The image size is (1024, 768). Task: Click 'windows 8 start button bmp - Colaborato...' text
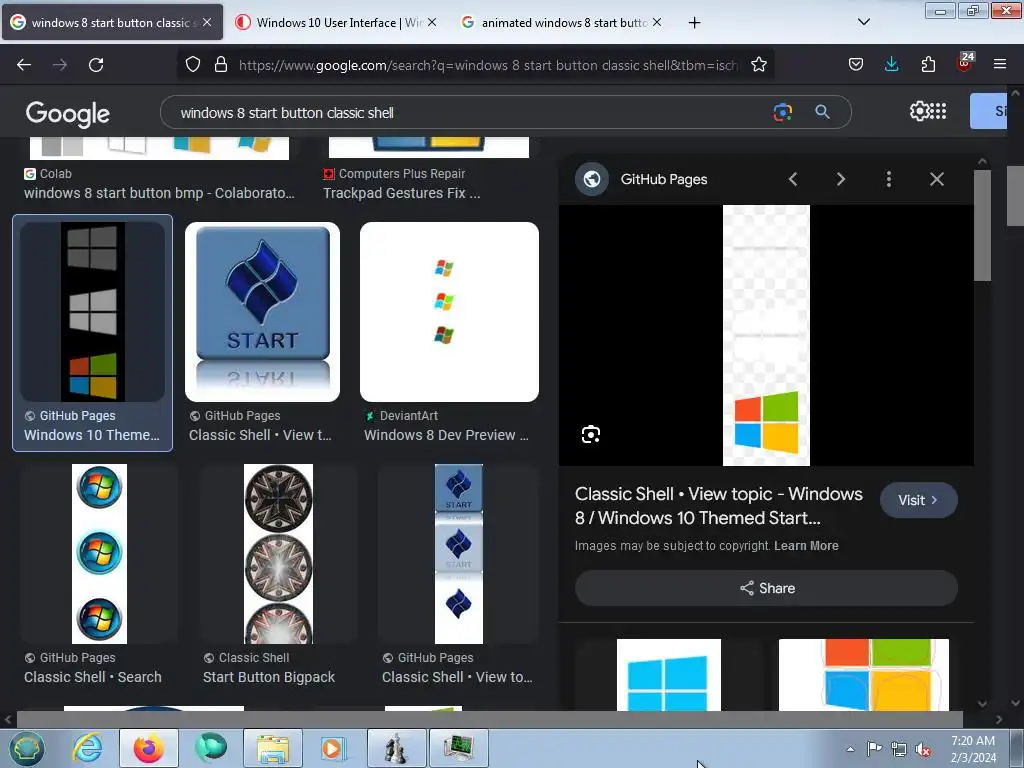(159, 193)
